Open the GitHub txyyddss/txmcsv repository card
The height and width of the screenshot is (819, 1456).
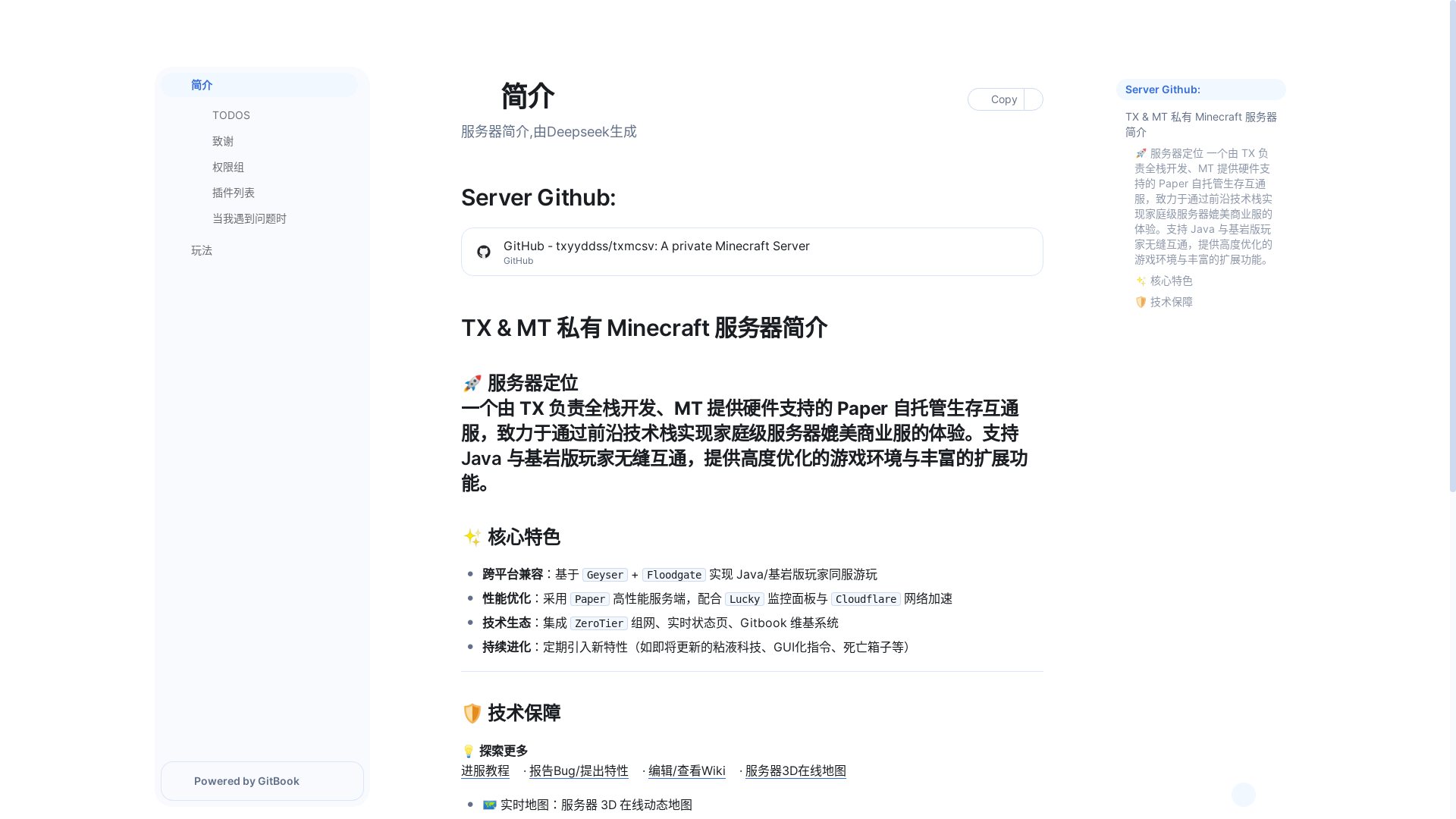pos(752,252)
